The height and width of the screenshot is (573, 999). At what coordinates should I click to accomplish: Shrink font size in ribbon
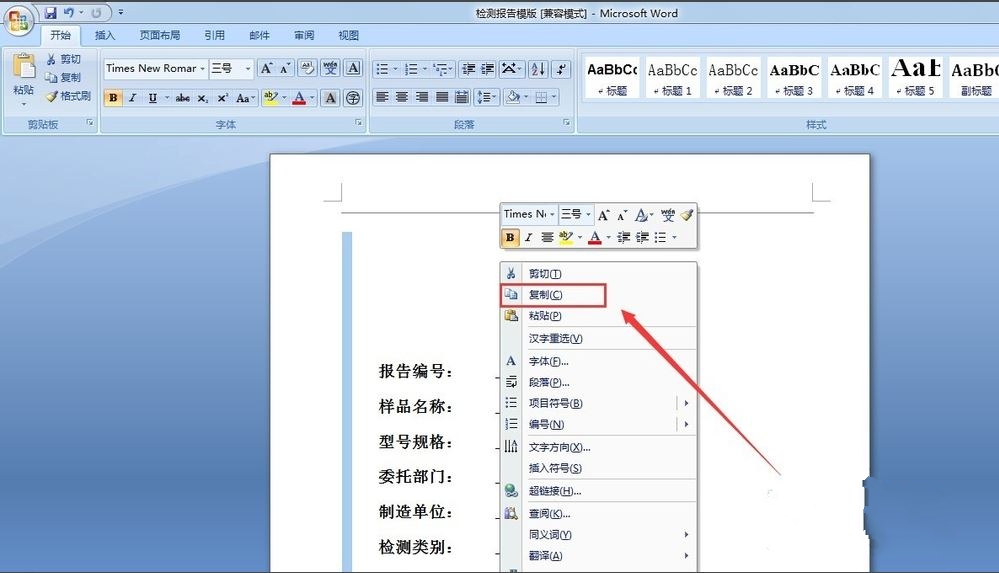(285, 68)
